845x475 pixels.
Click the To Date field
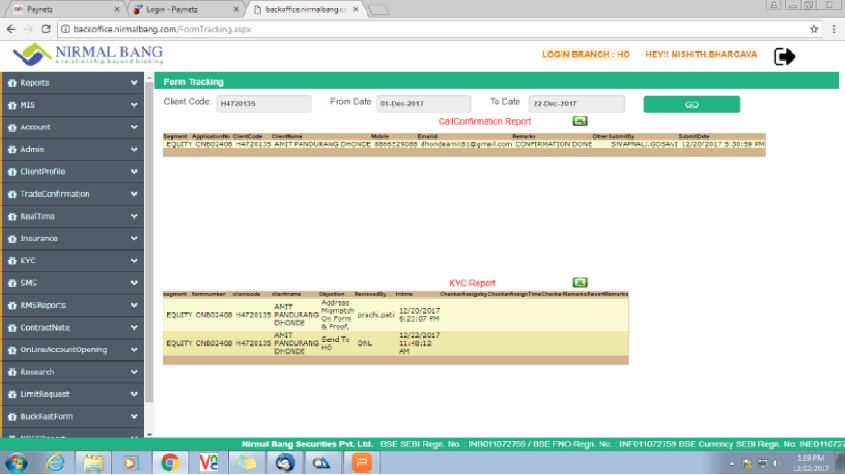pyautogui.click(x=578, y=103)
